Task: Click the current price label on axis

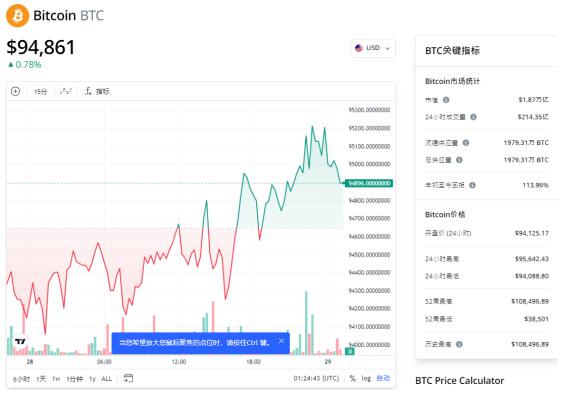Action: point(369,183)
